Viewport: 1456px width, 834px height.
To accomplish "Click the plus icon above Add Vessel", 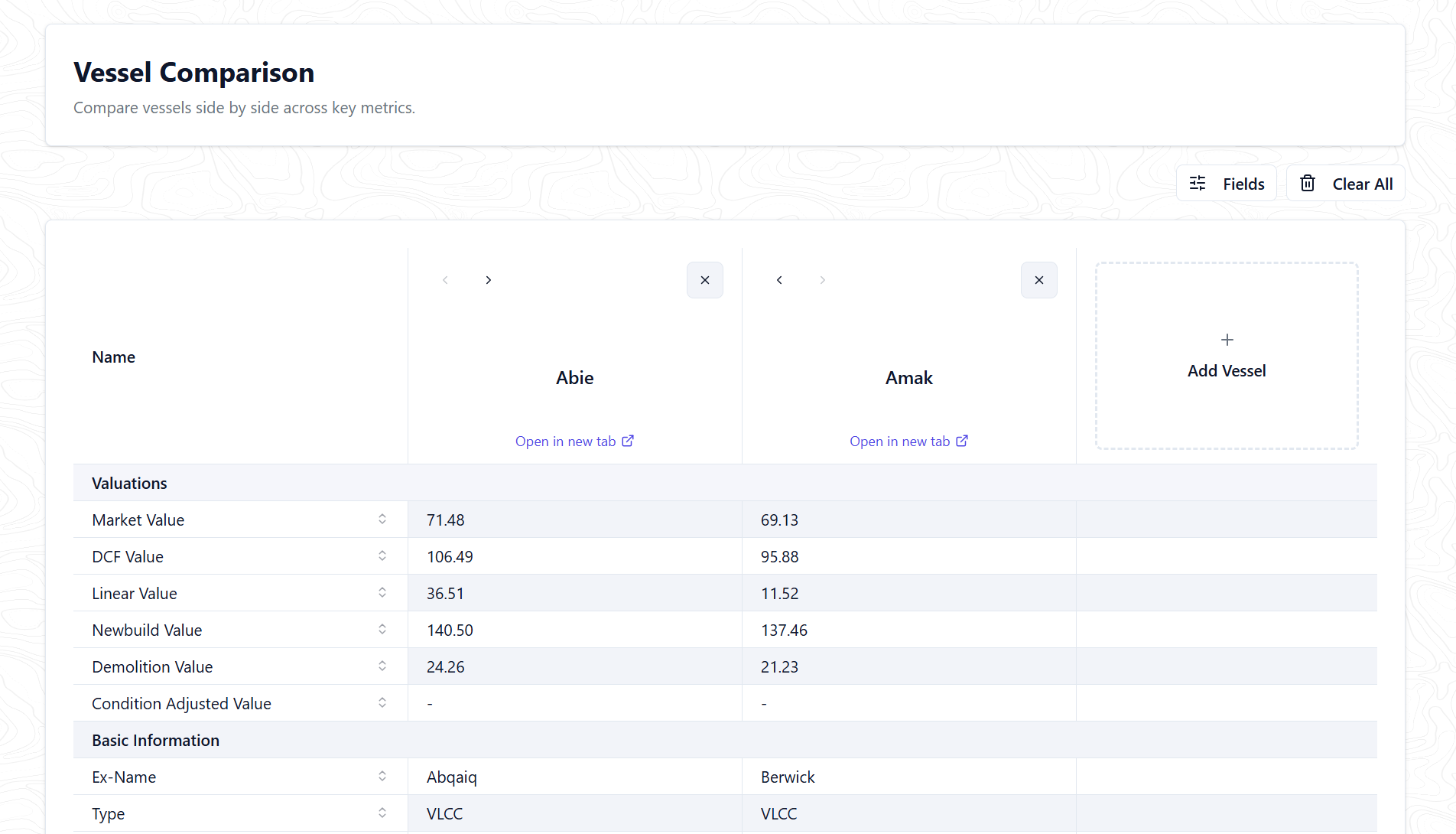I will click(1227, 340).
